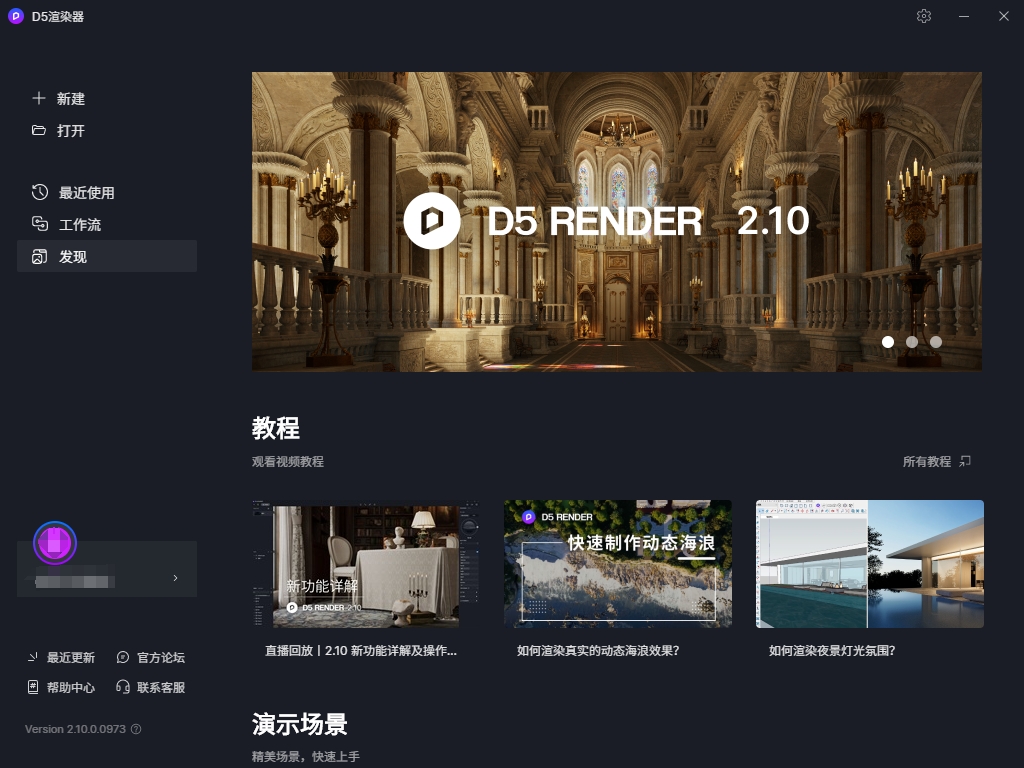This screenshot has height=768, width=1024.
Task: View 所有教程 link
Action: [927, 461]
